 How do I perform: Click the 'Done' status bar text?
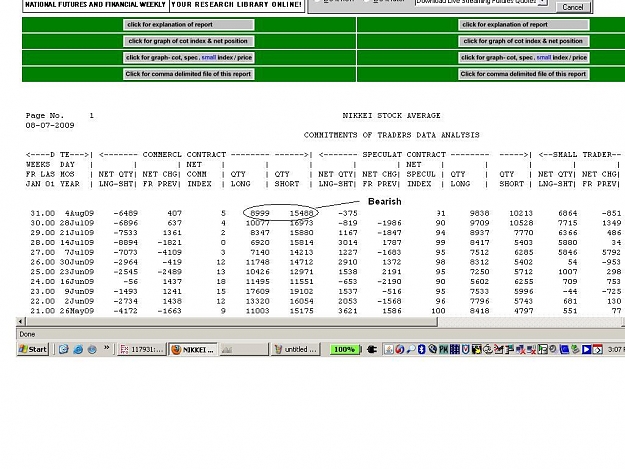27,334
